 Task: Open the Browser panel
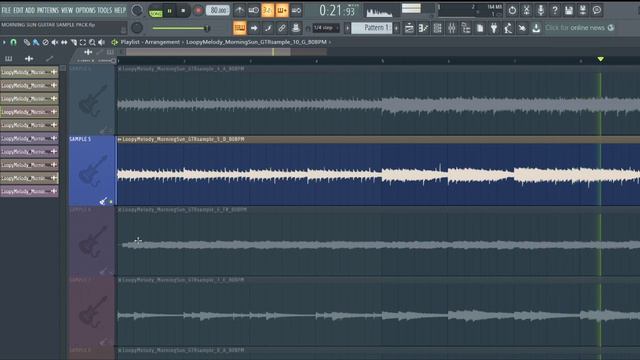pyautogui.click(x=466, y=28)
